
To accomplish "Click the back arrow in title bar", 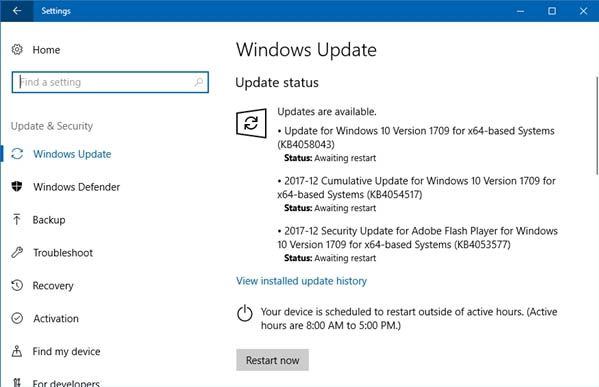I will pyautogui.click(x=16, y=11).
